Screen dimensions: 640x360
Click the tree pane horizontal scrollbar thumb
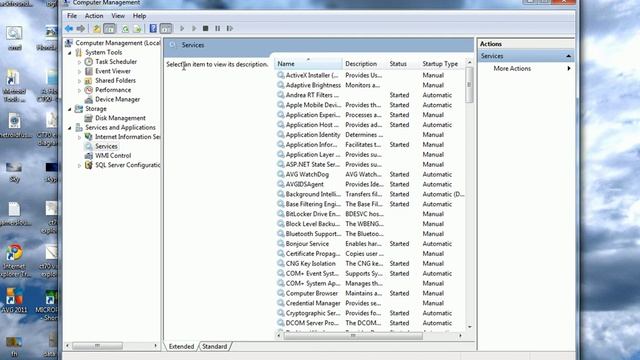coord(98,346)
